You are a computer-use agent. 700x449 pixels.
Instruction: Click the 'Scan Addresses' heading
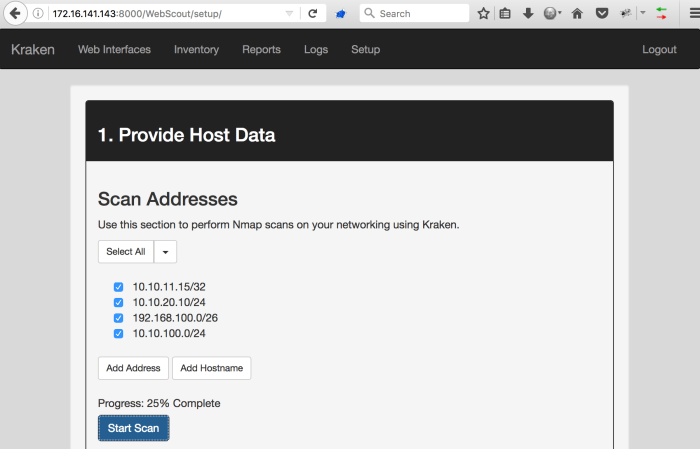167,199
